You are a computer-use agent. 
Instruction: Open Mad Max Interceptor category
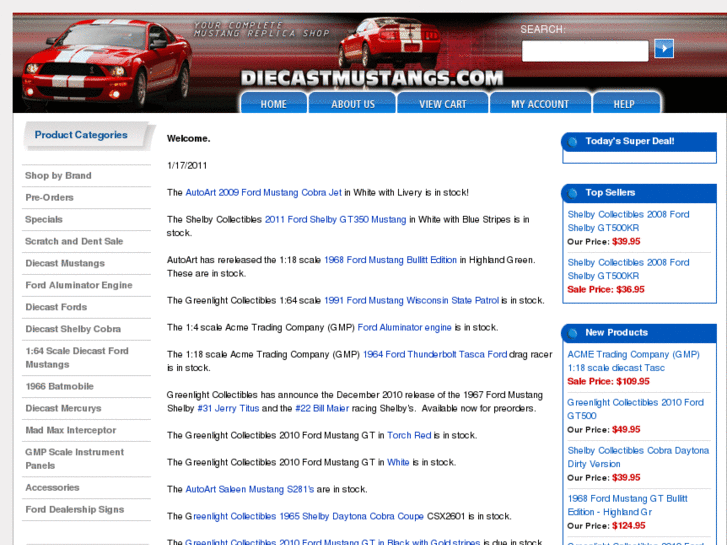(70, 430)
